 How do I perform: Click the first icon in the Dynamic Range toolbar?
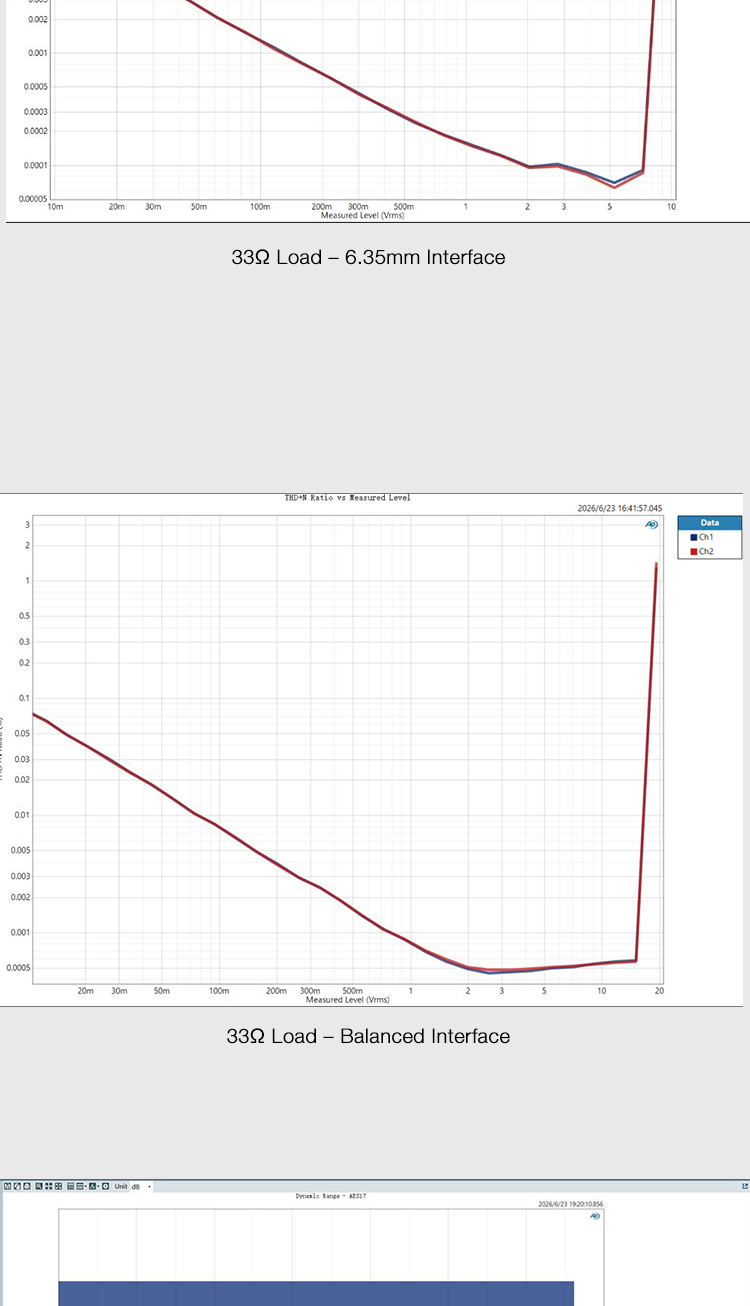point(8,1186)
